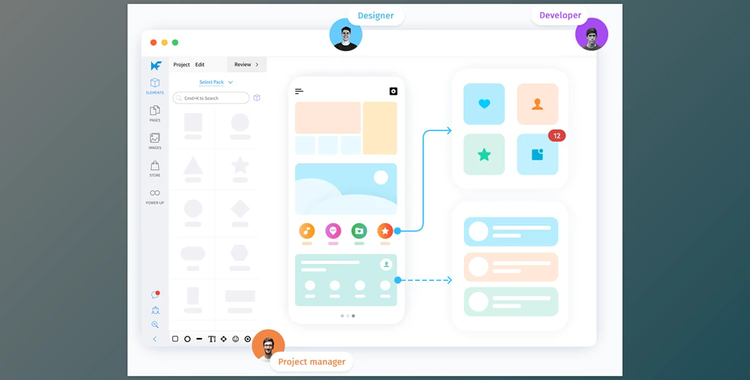Pick the circle shape beside the diamond
The height and width of the screenshot is (380, 750).
coord(193,209)
